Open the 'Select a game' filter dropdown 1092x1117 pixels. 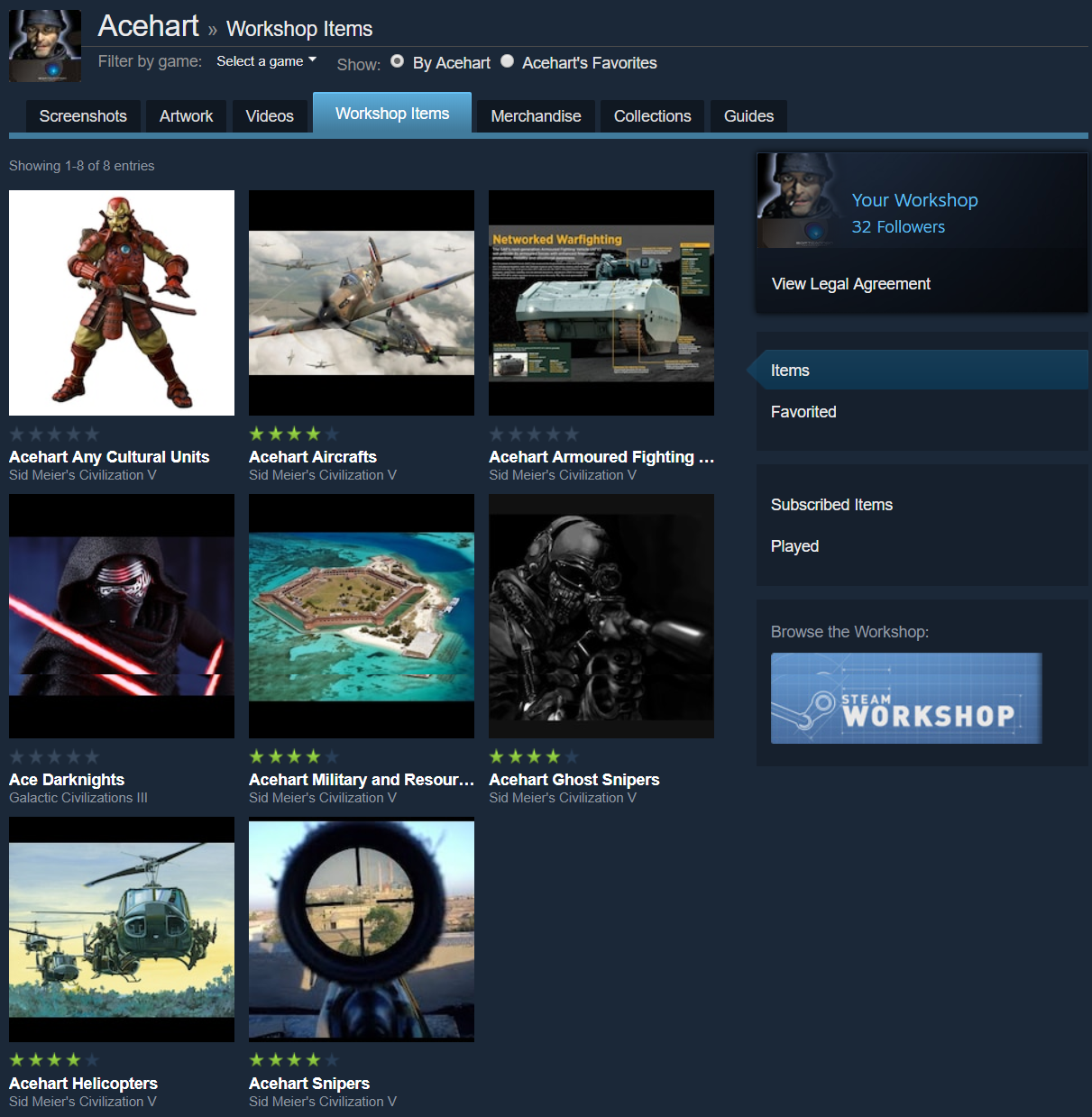266,61
